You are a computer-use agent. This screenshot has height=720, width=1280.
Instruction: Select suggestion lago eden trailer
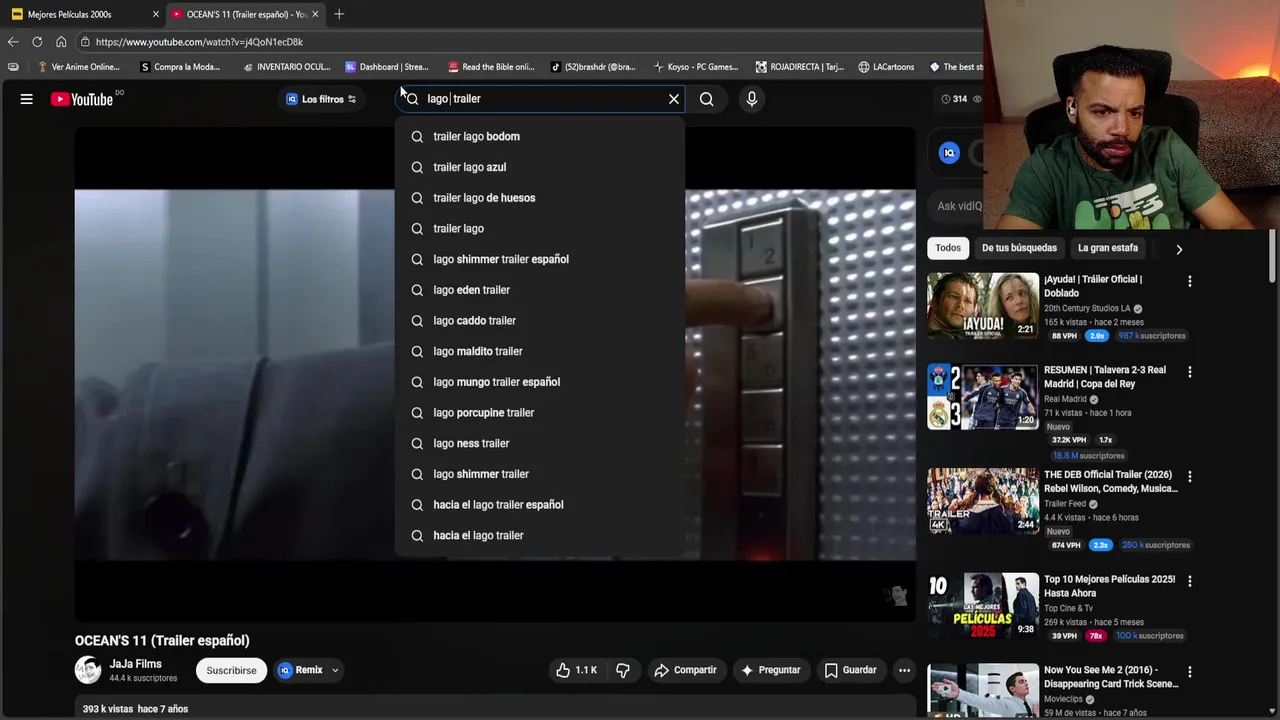540,290
